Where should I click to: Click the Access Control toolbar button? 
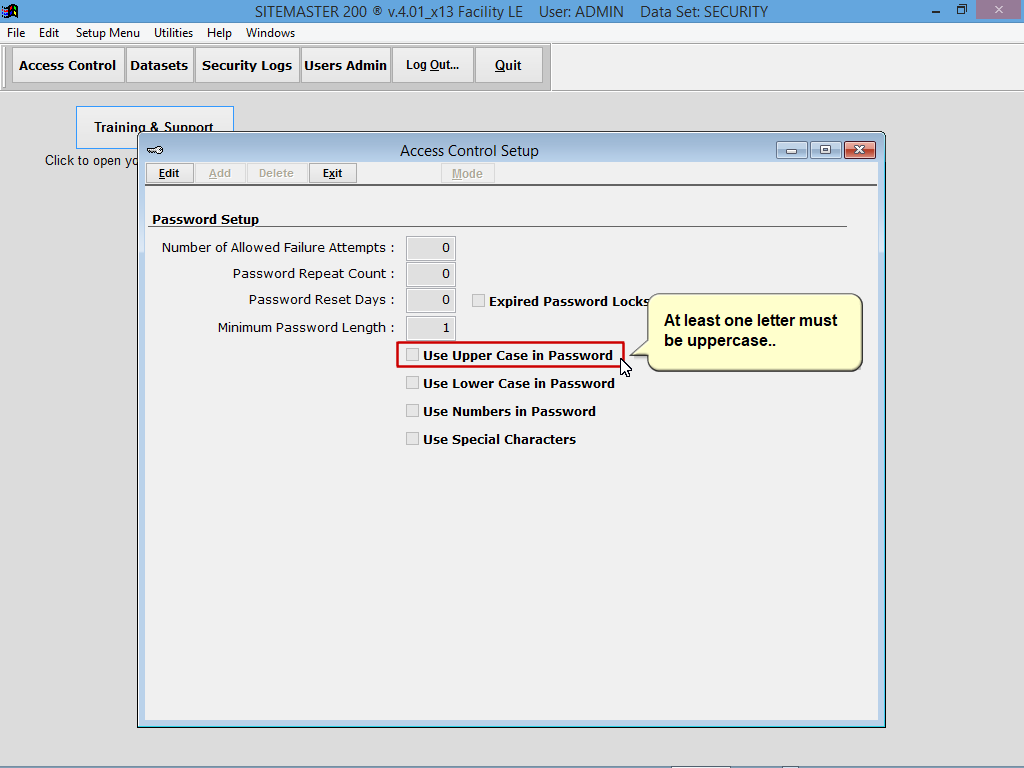67,65
